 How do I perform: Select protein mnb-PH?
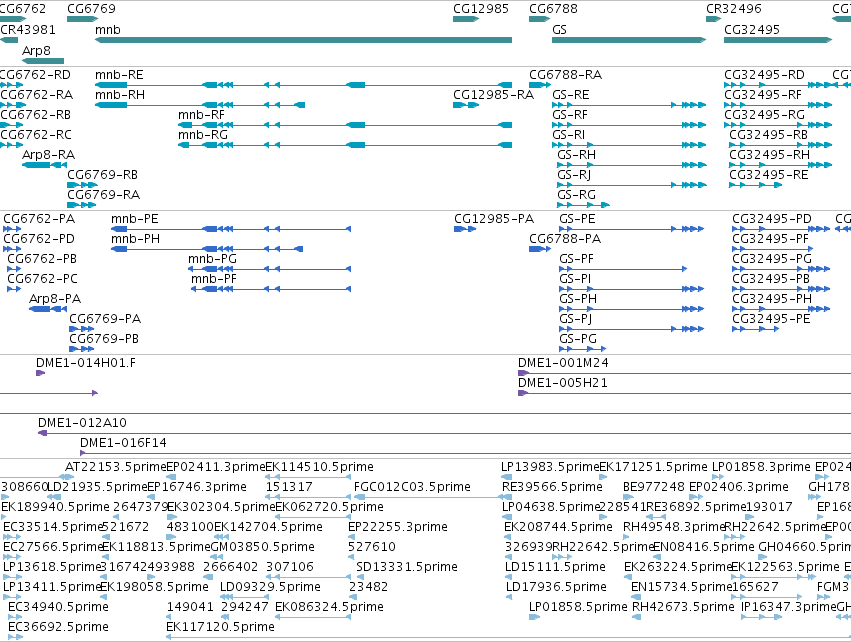207,249
